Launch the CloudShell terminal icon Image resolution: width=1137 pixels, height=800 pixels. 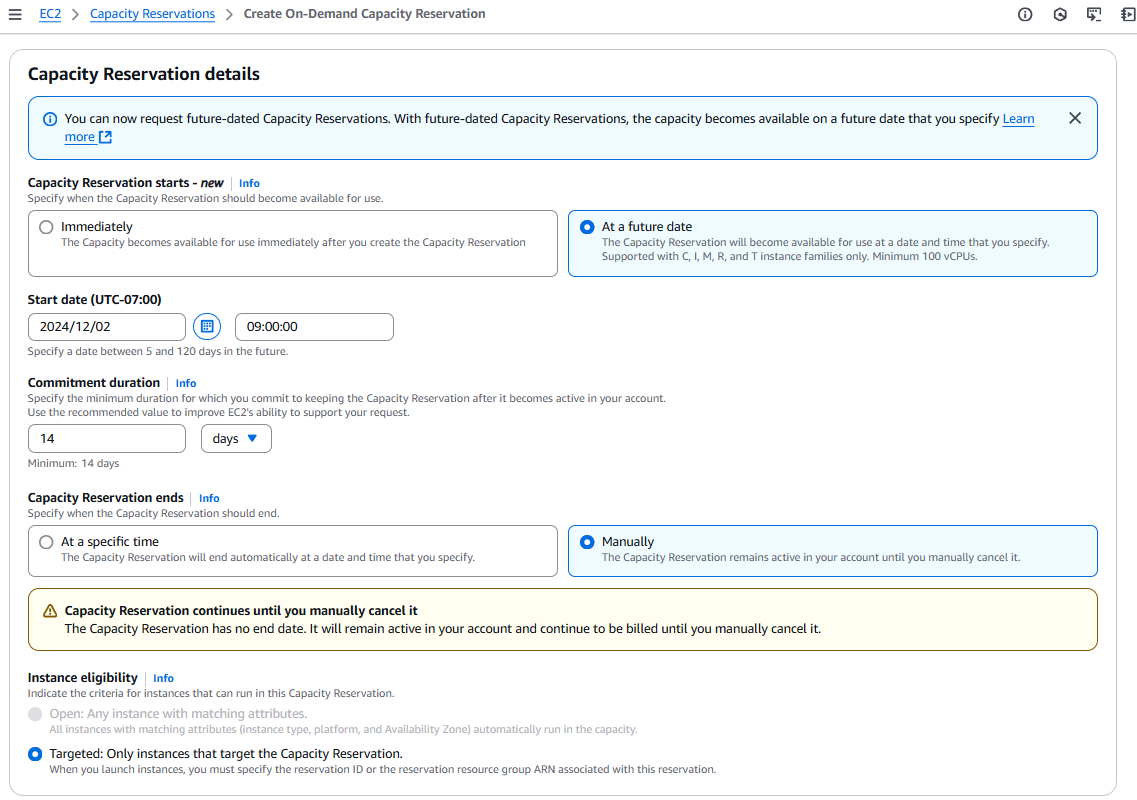tap(1094, 15)
